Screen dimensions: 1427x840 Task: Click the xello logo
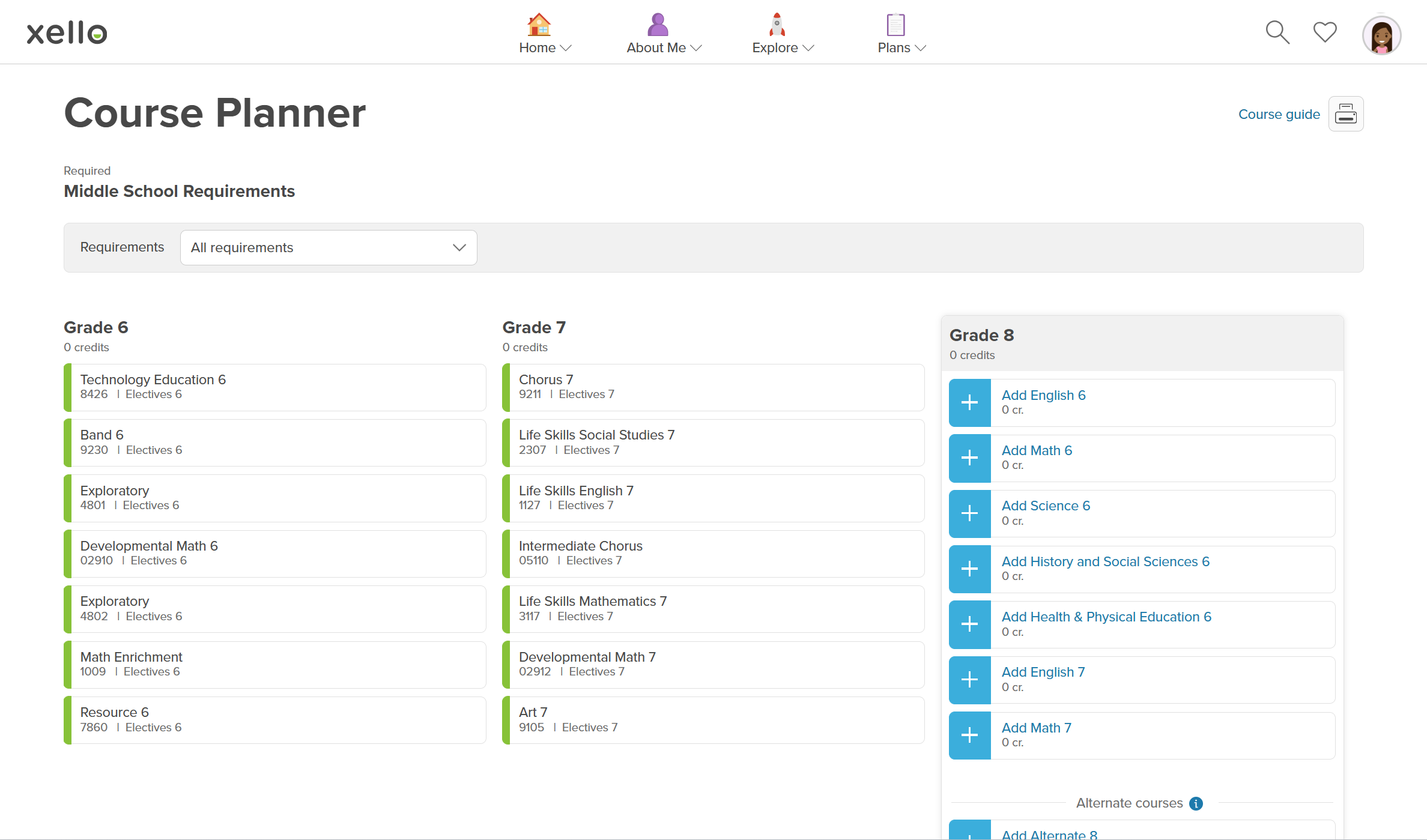pos(67,32)
